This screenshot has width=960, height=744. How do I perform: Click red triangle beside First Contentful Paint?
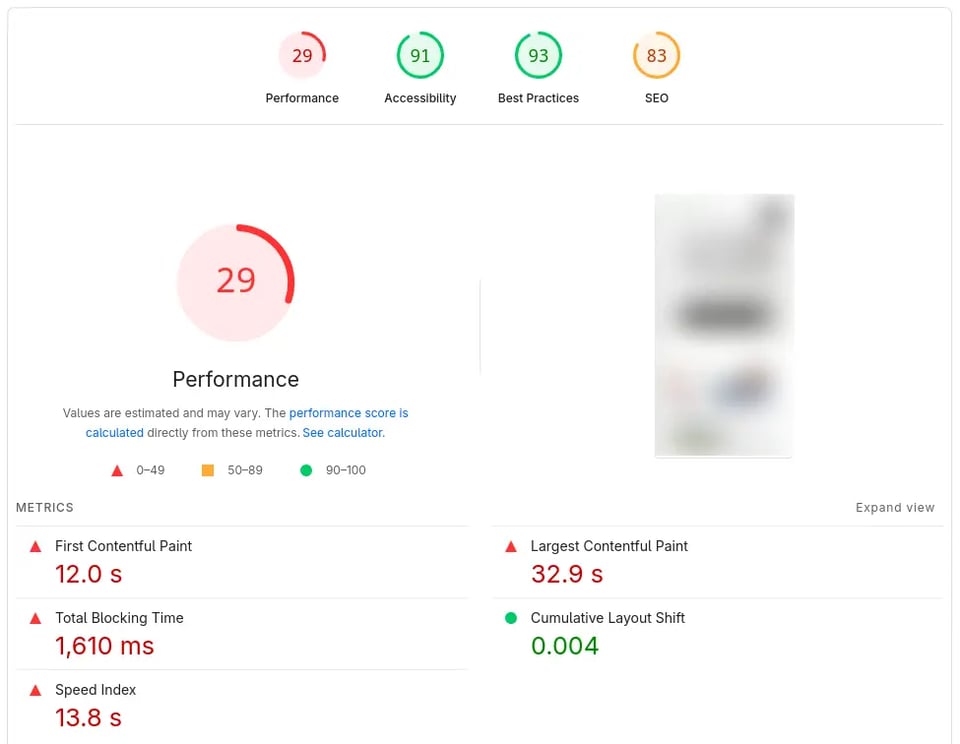pyautogui.click(x=35, y=546)
